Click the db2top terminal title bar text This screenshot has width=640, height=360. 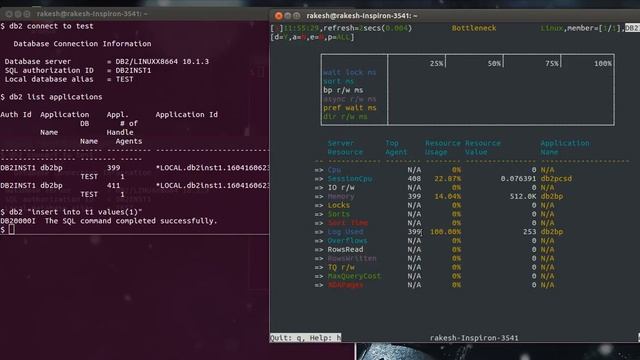(x=362, y=16)
